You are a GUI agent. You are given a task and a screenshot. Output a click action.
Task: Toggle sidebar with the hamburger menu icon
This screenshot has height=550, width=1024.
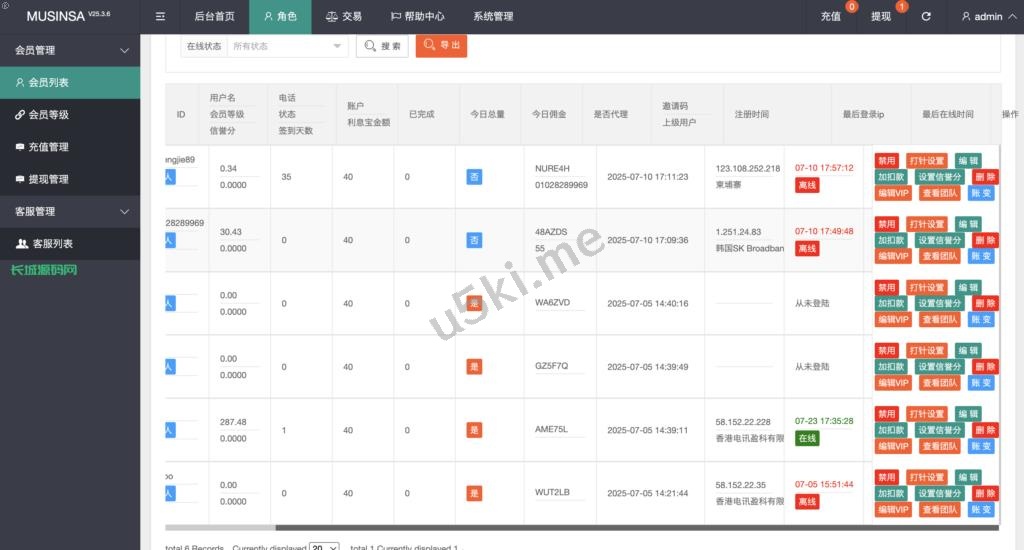(160, 17)
